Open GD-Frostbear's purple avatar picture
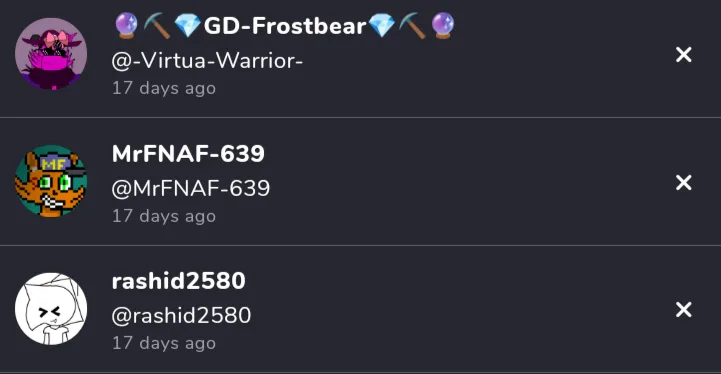 51,54
